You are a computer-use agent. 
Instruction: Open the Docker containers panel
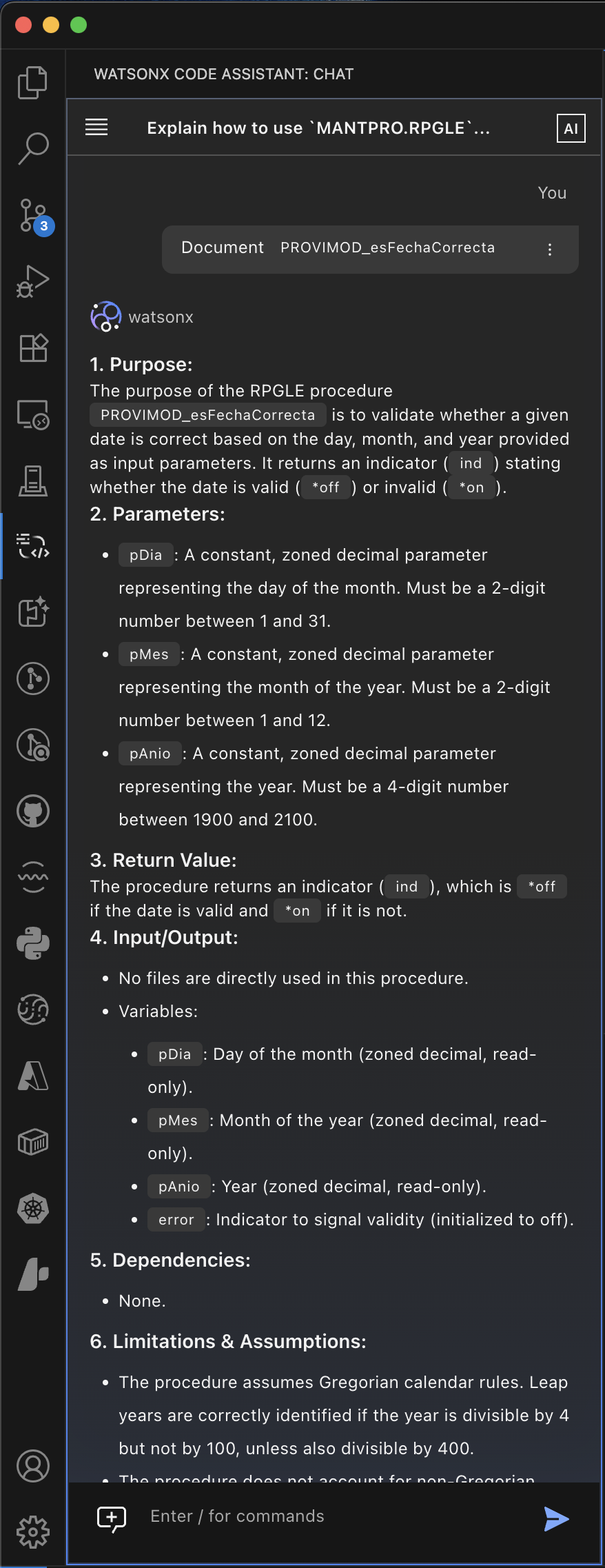pos(32,1142)
